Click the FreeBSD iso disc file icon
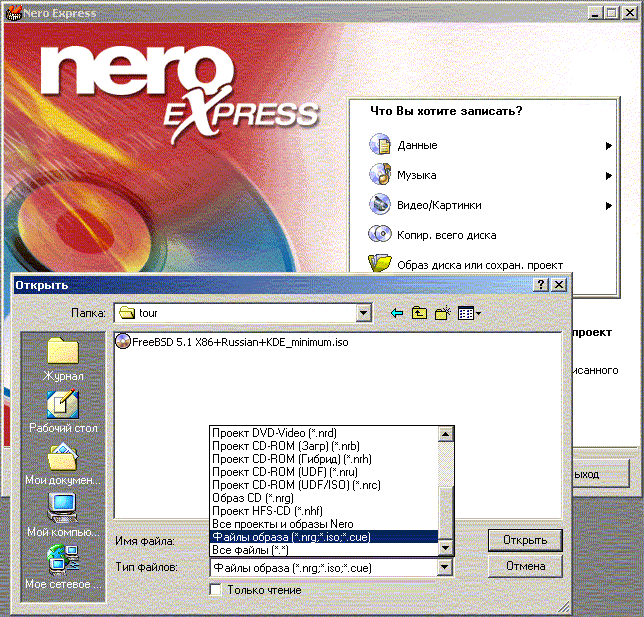Screen dimensions: 644x617 122,341
